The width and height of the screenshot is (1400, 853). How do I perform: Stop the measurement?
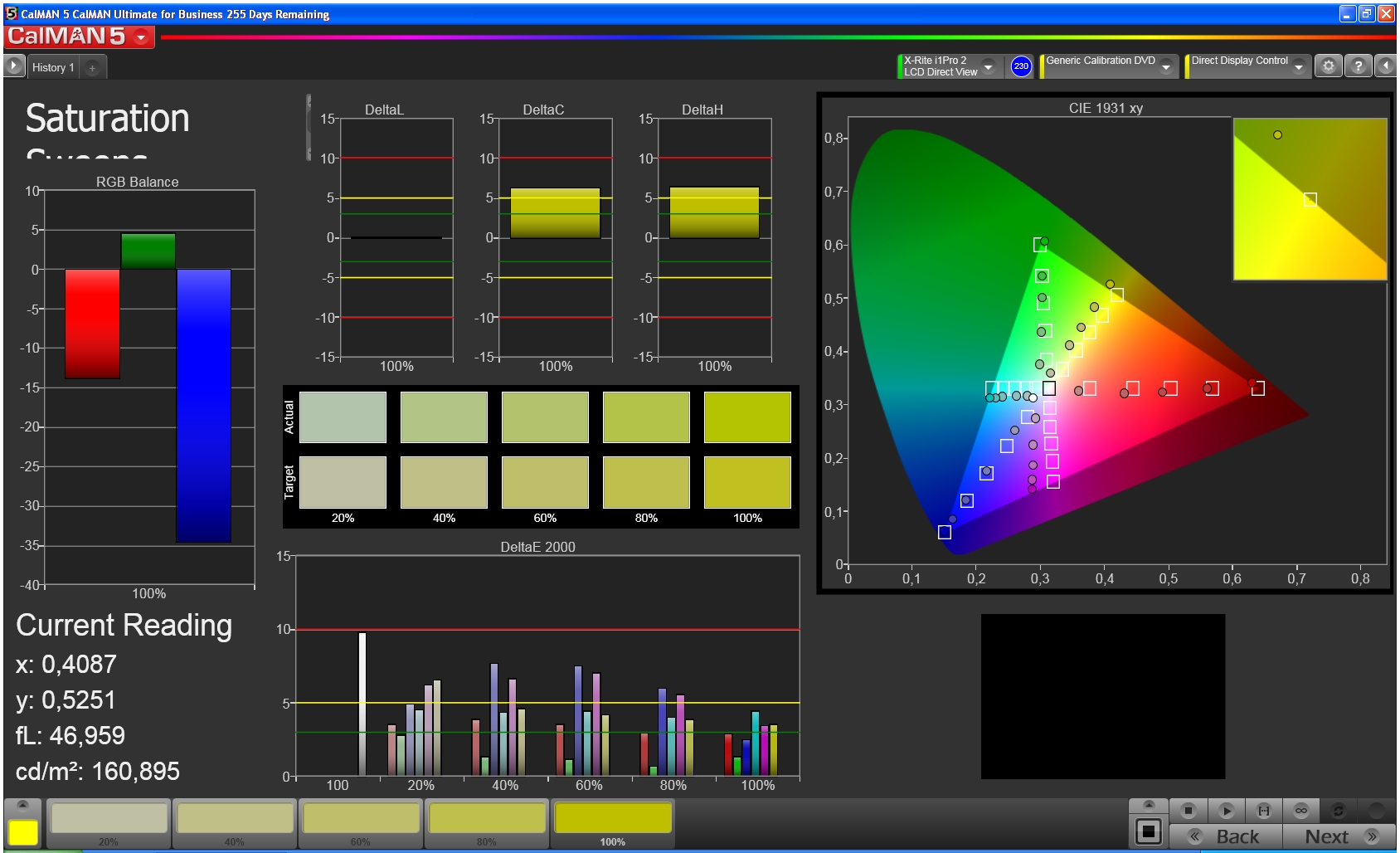(1189, 810)
